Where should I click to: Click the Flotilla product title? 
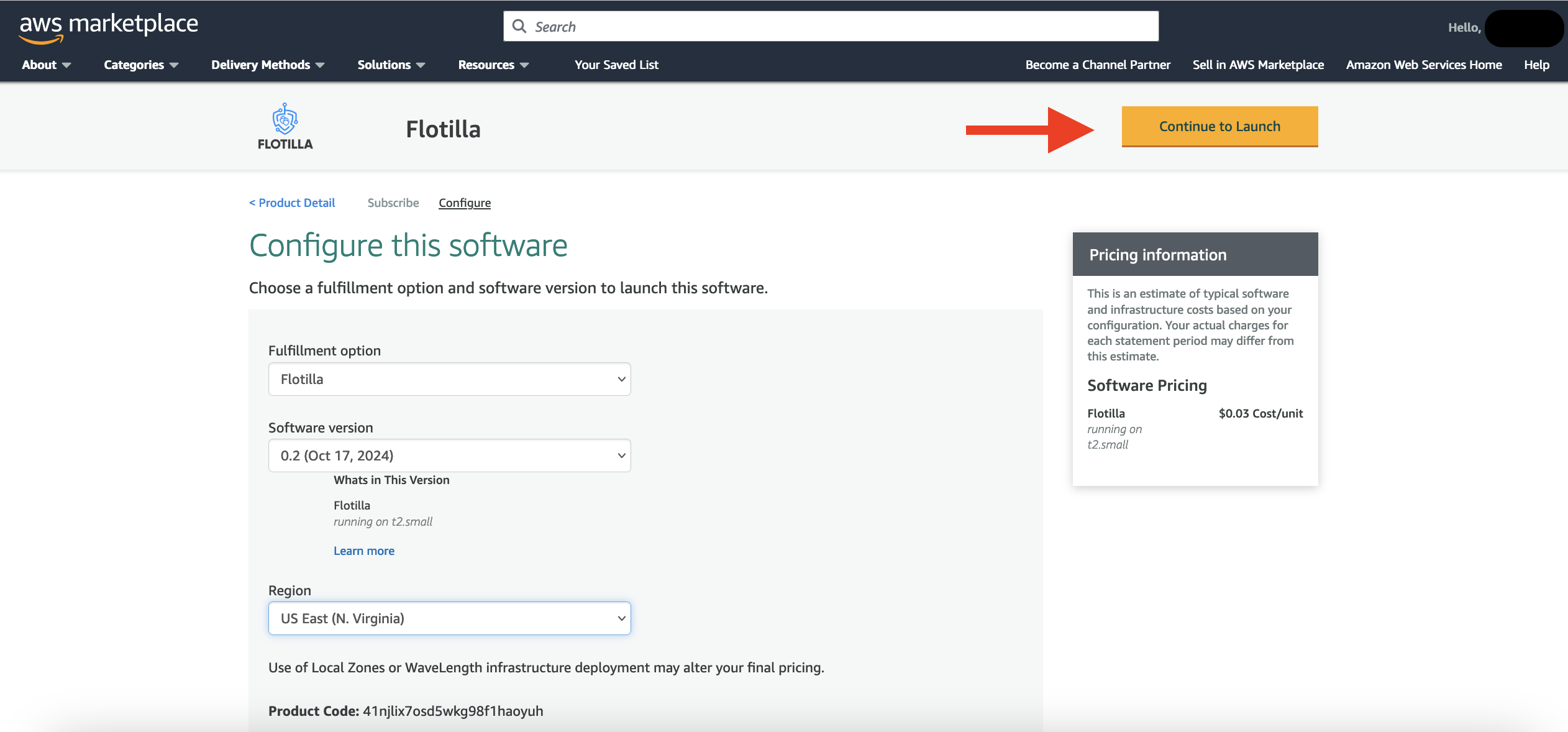coord(443,129)
